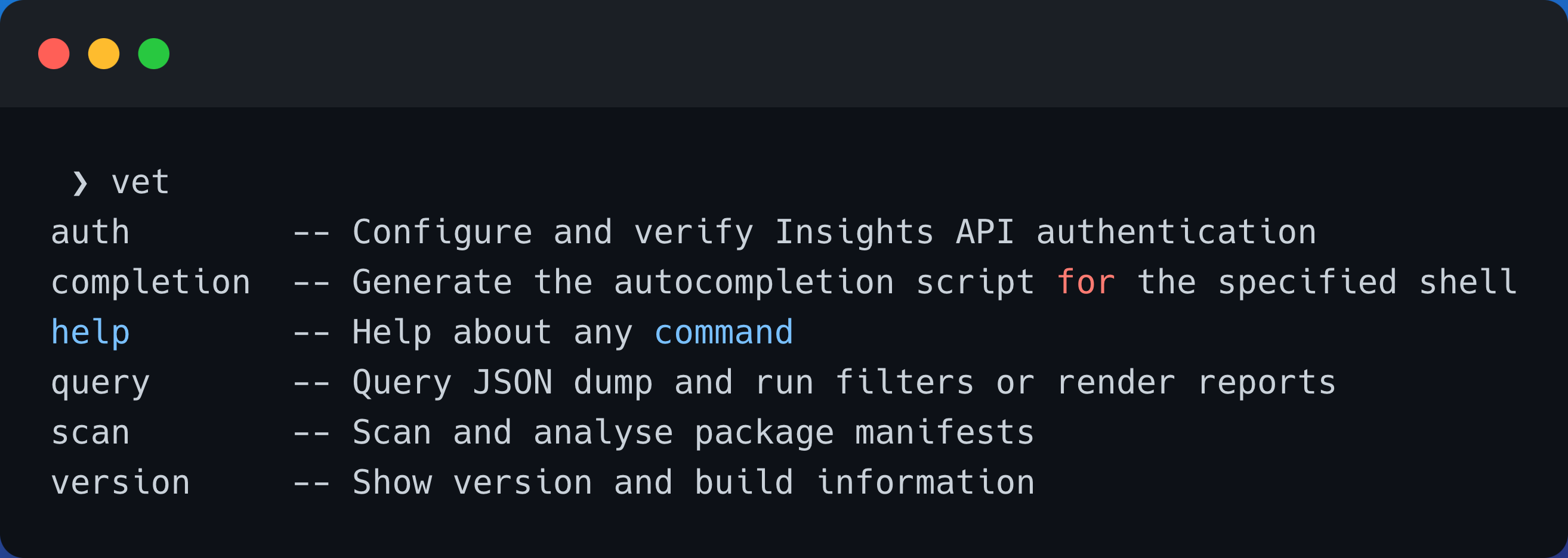Click "Scan and analyse package manifests" description
1568x558 pixels.
point(693,433)
